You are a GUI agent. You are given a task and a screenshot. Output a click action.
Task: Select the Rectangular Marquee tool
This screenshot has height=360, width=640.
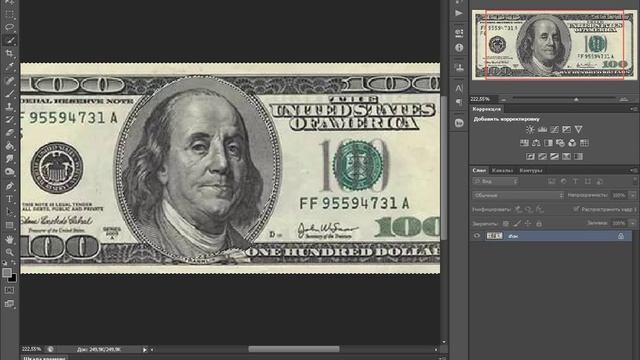tap(9, 14)
